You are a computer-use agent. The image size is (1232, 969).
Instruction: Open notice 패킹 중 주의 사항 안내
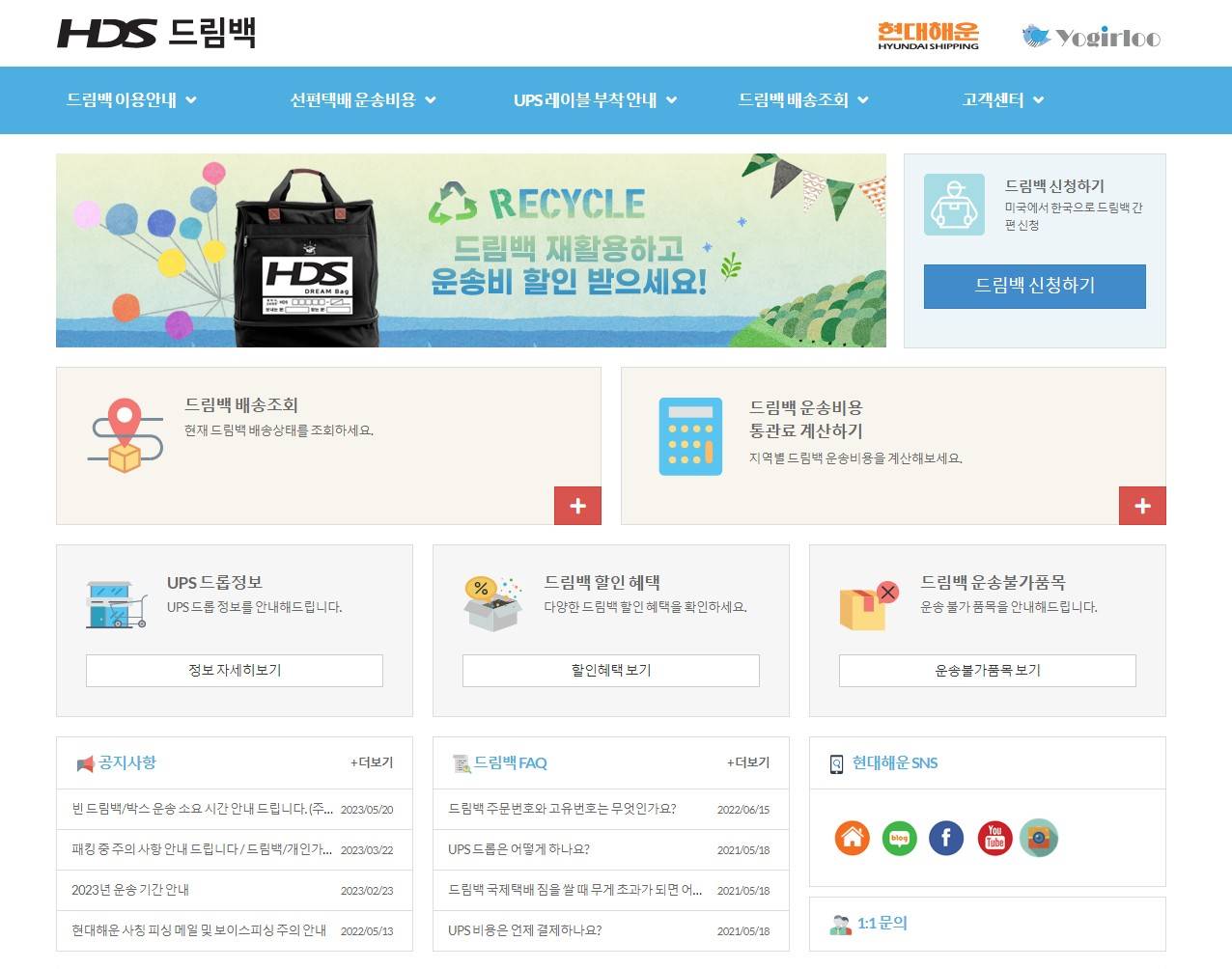(202, 849)
